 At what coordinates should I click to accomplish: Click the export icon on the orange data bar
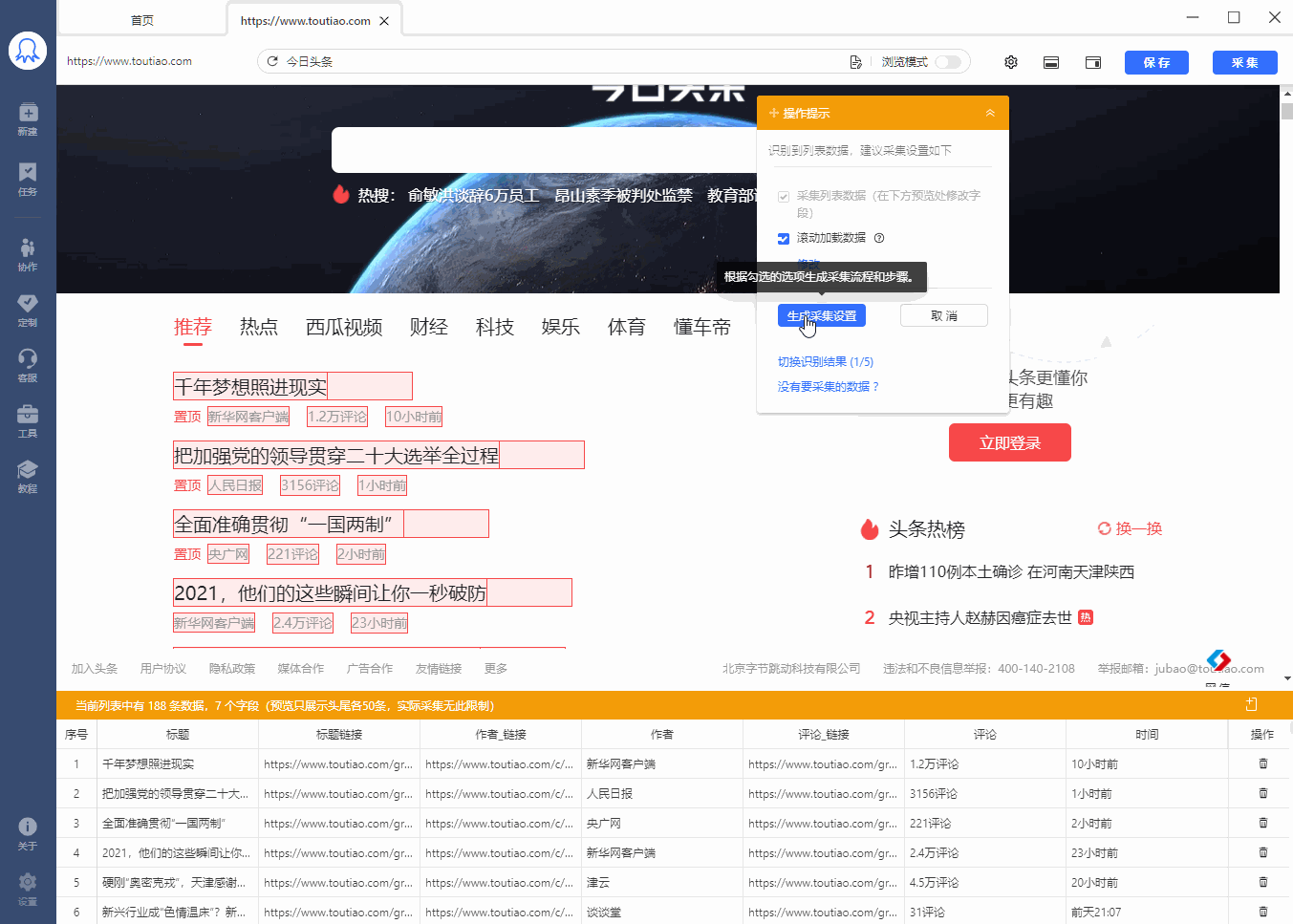[x=1252, y=705]
